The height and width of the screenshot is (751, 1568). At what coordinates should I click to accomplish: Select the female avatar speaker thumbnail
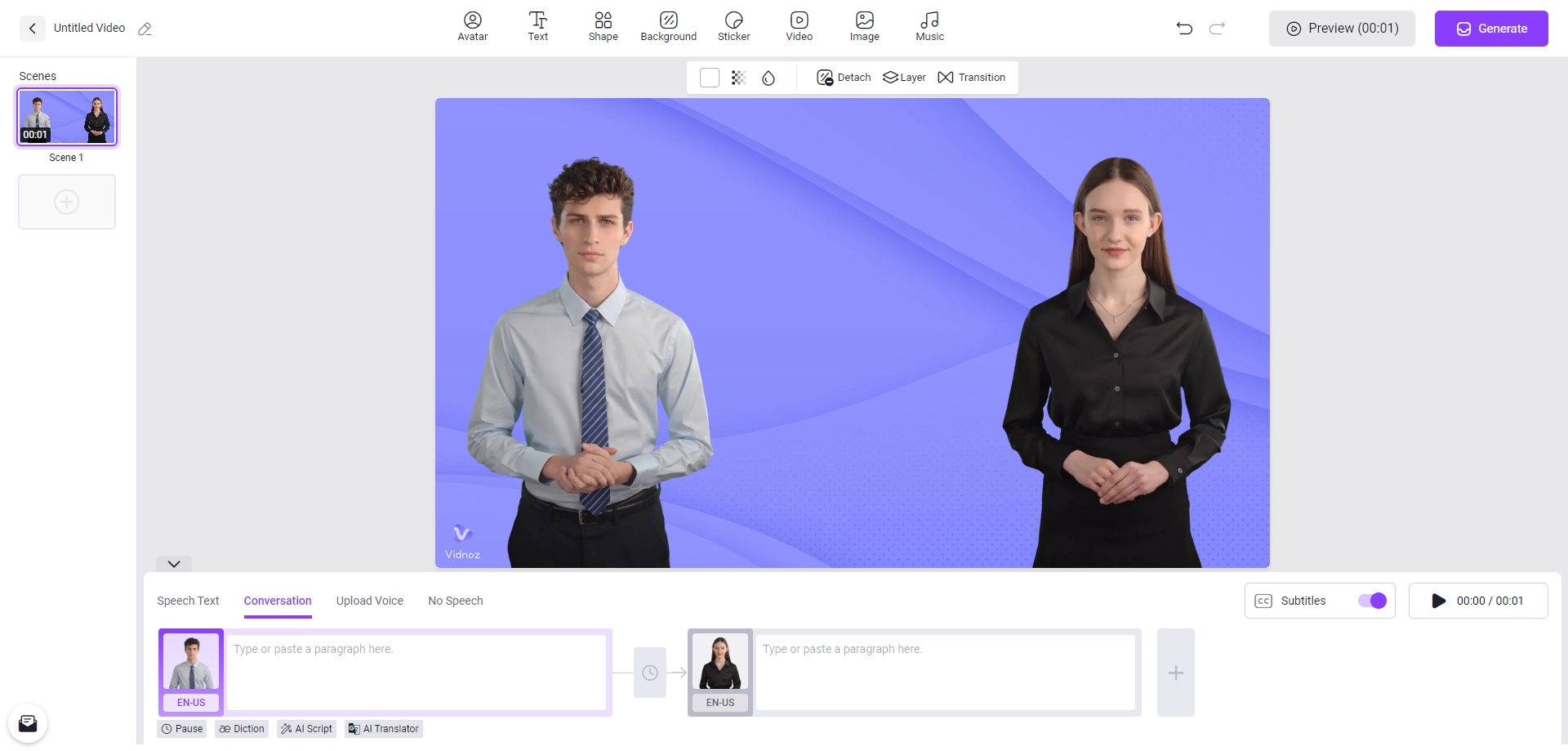720,663
